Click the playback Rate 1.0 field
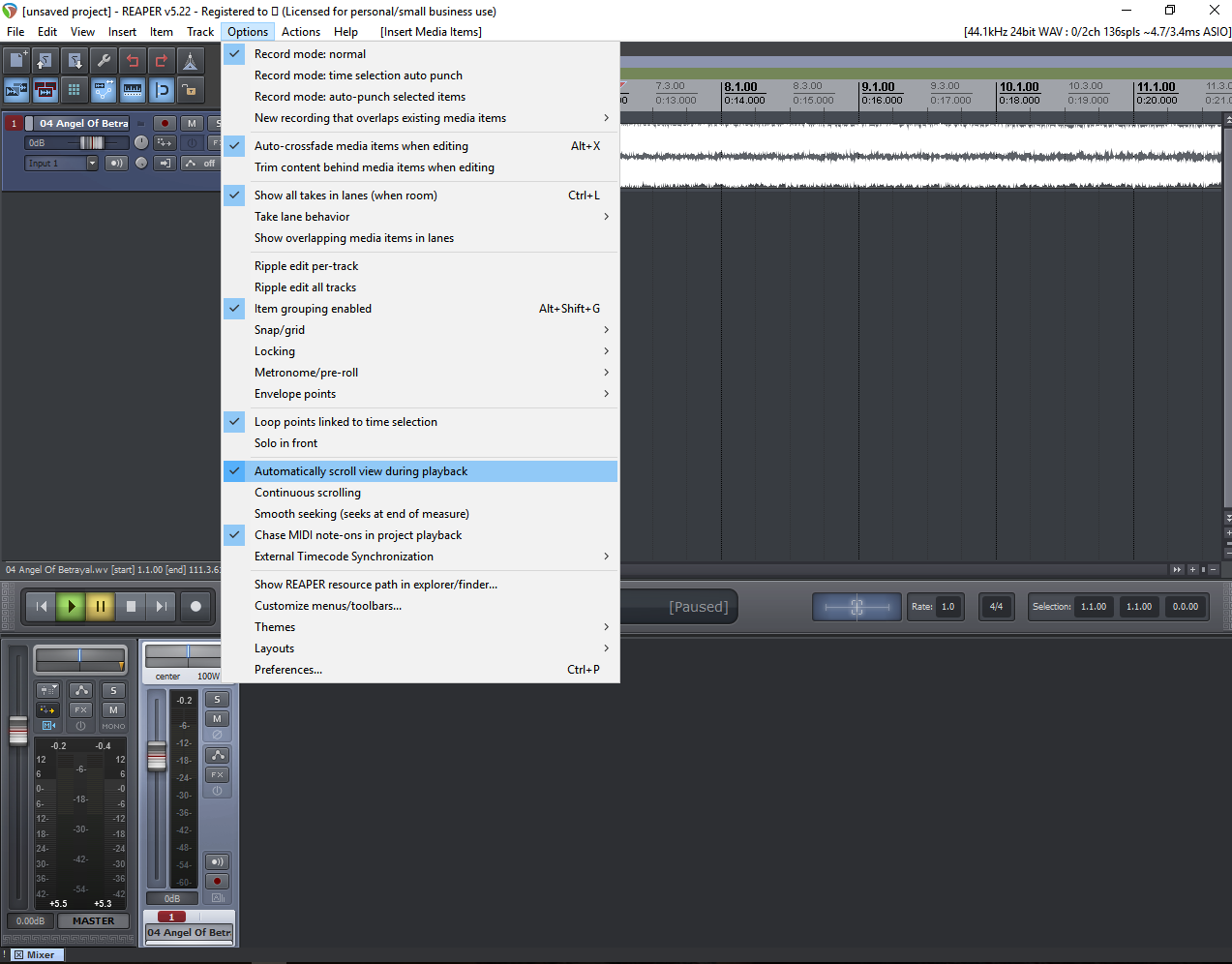This screenshot has height=964, width=1232. click(x=947, y=607)
